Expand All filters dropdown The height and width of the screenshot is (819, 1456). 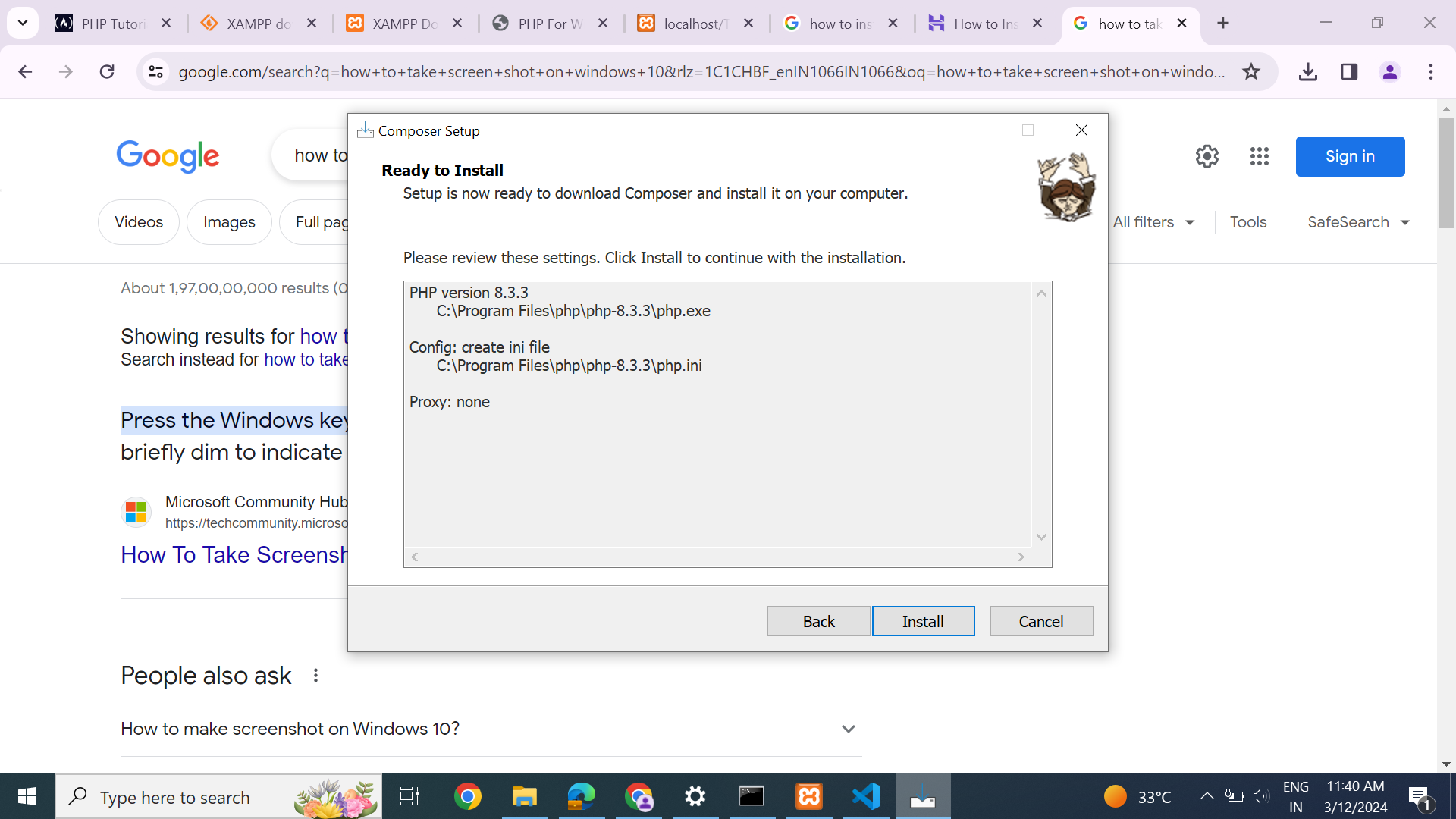point(1153,222)
